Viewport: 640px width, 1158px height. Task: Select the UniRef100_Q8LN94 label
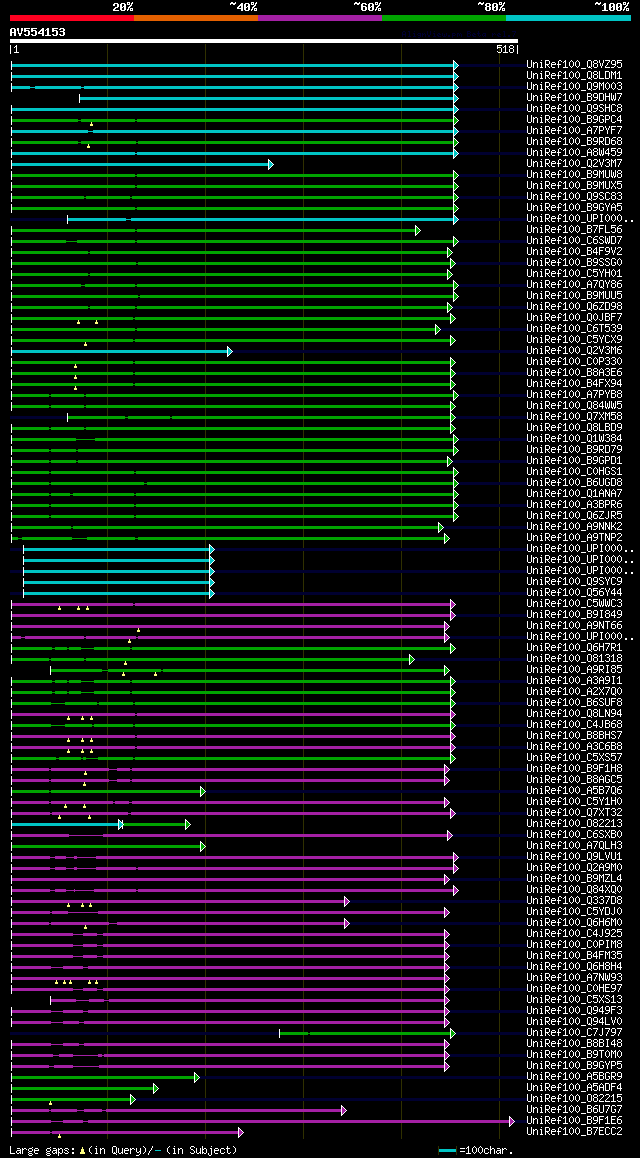click(574, 714)
